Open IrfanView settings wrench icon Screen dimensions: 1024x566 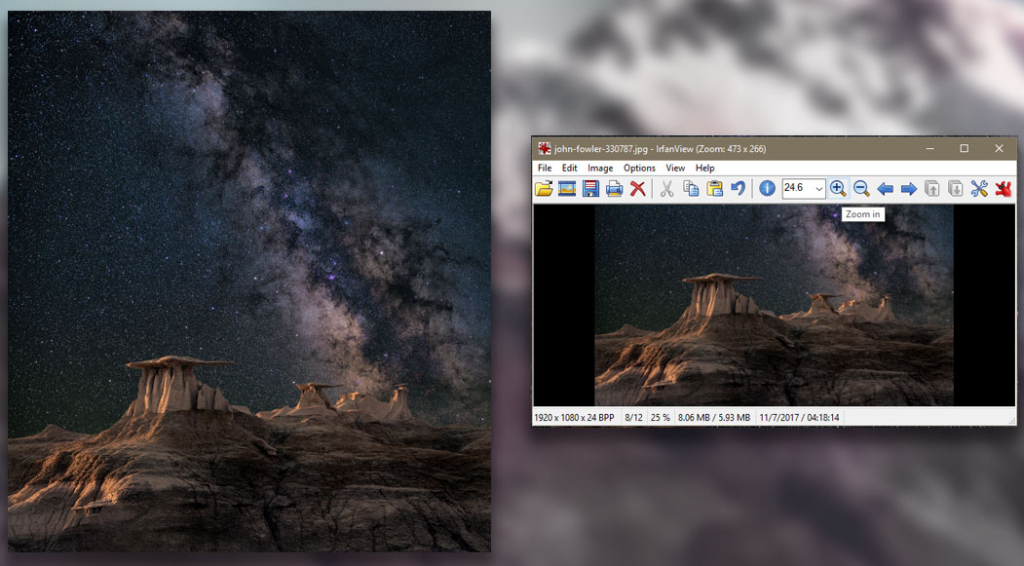tap(979, 188)
